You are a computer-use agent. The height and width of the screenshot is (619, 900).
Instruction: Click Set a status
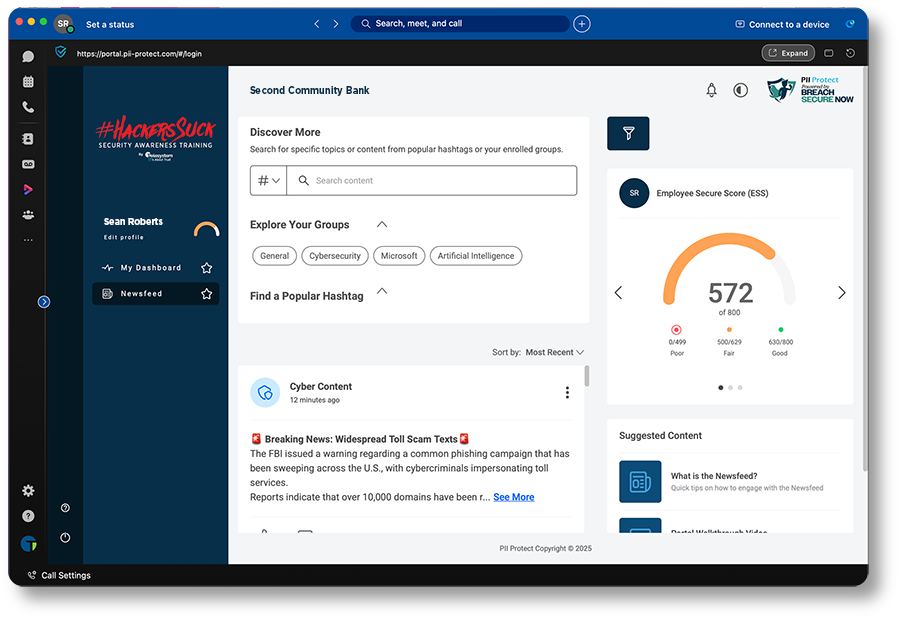click(110, 24)
